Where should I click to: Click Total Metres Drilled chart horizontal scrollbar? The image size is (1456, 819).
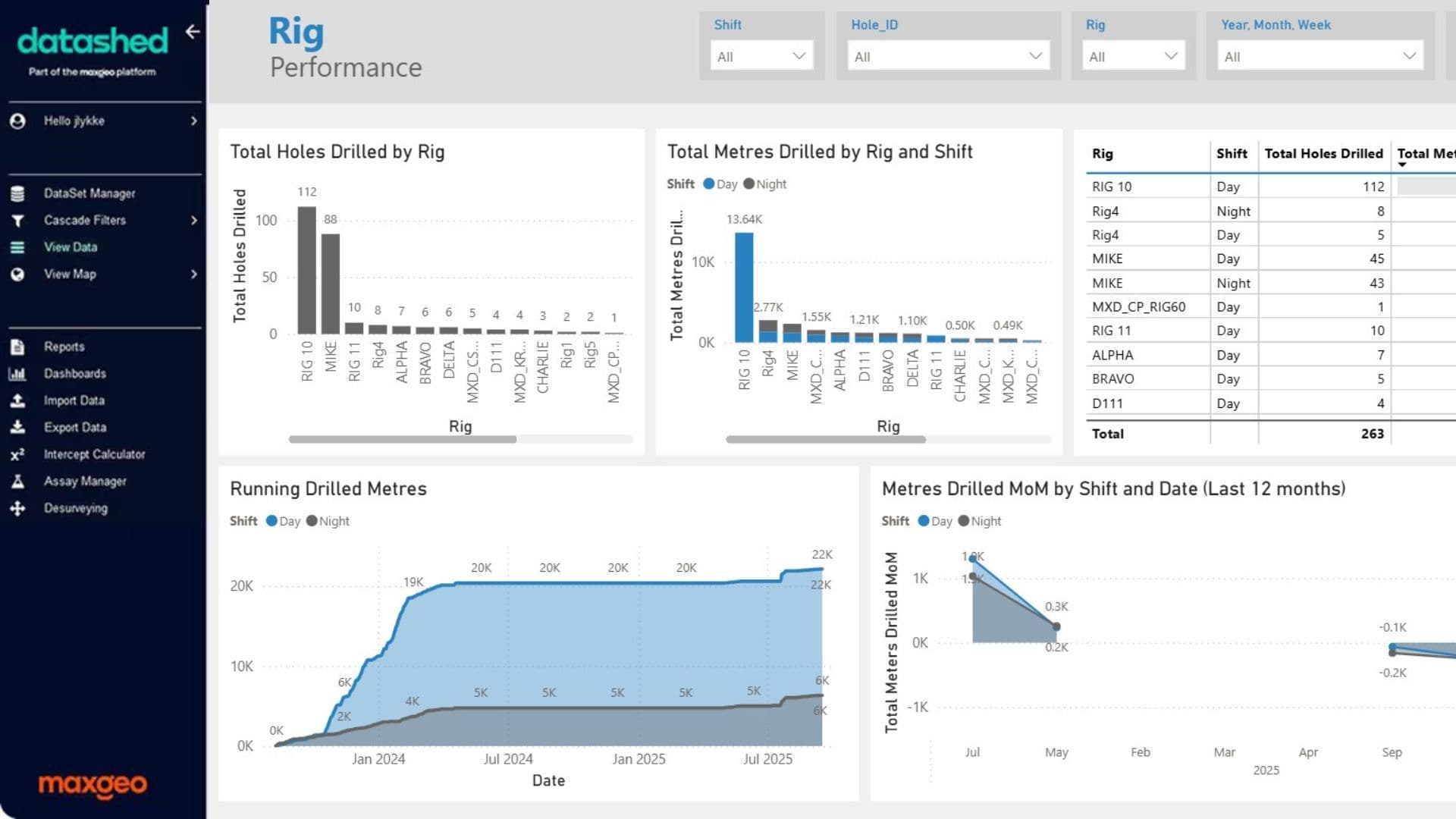point(826,440)
